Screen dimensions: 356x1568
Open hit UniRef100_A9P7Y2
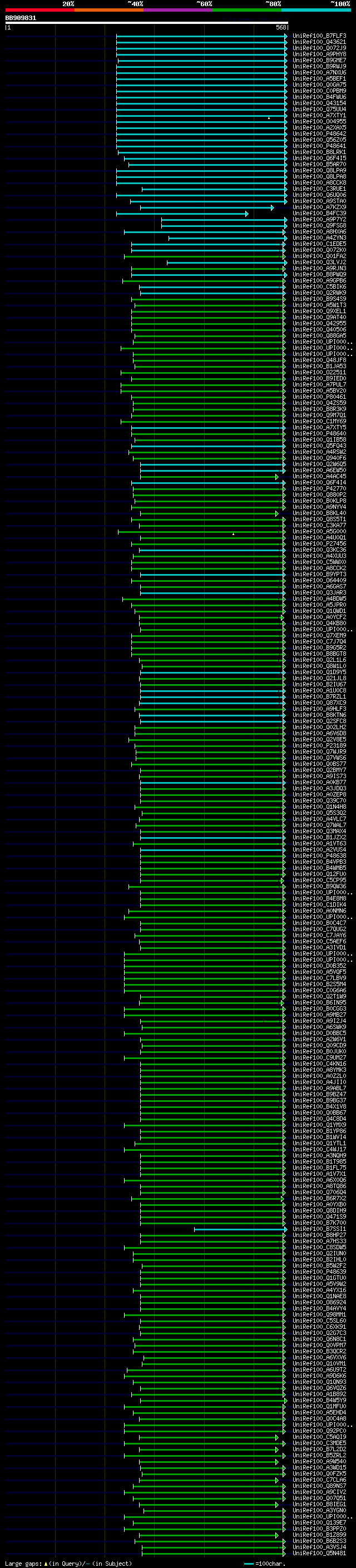(x=319, y=219)
